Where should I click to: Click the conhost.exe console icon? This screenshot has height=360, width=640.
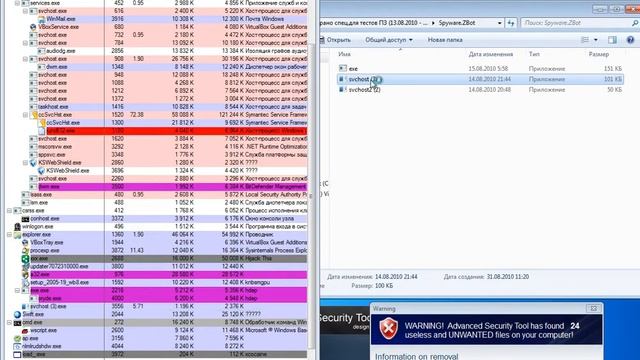pos(25,219)
